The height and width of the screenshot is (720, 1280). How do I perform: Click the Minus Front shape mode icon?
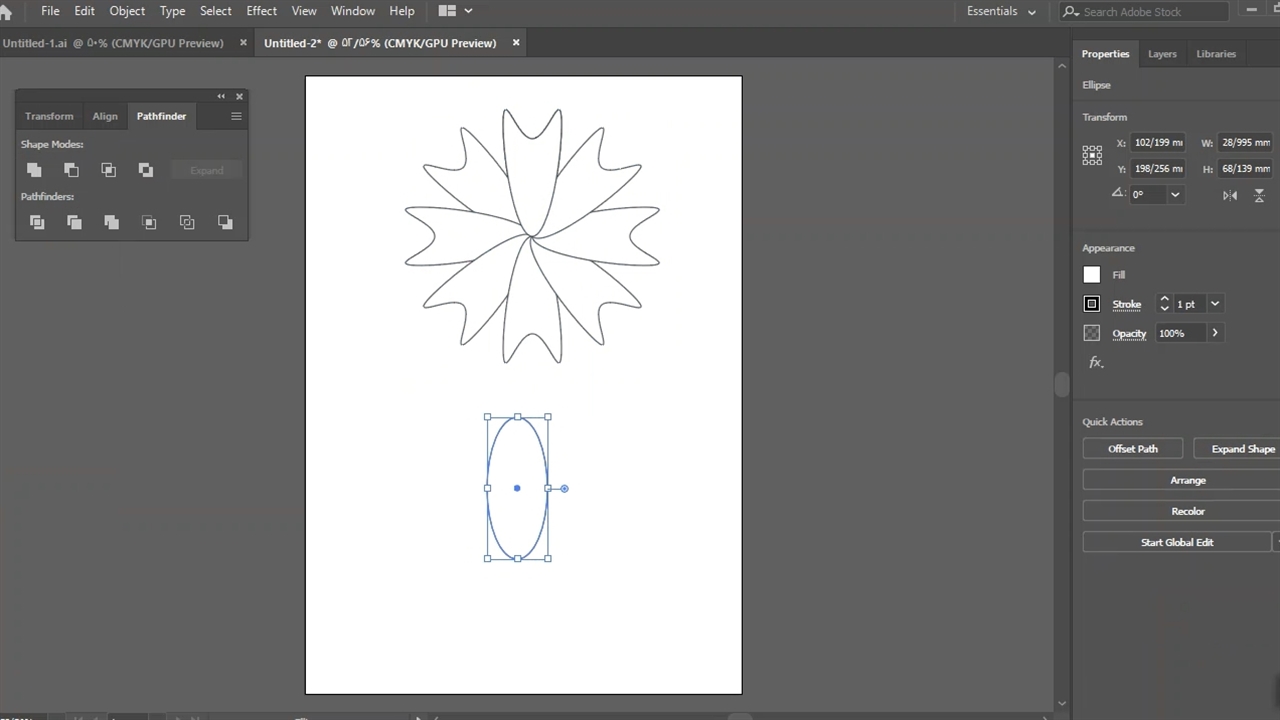coord(71,170)
